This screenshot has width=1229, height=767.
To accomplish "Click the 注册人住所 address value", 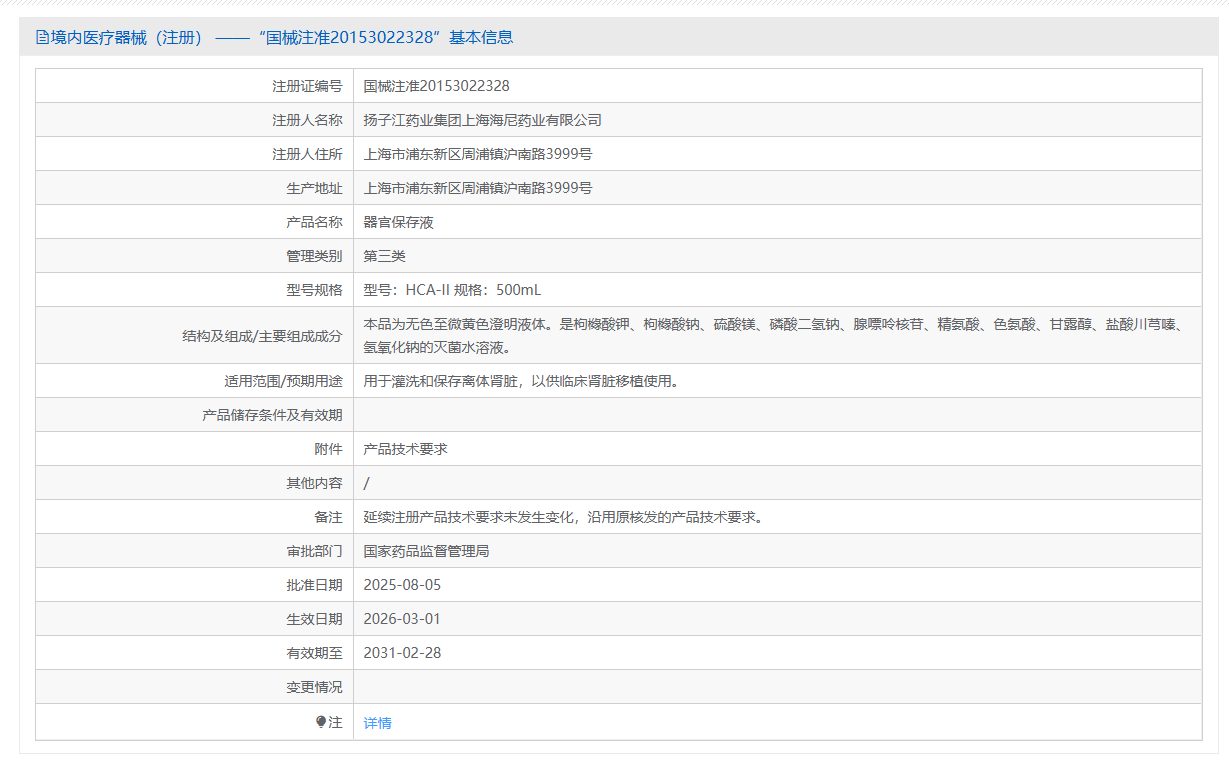I will 478,154.
